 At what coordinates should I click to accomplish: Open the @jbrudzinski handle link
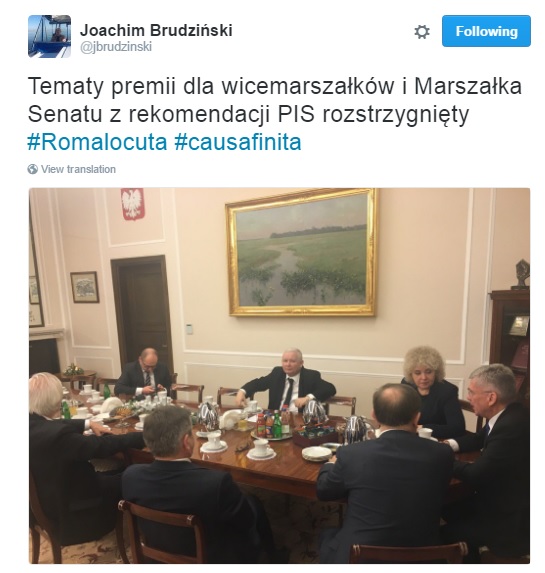pos(116,47)
